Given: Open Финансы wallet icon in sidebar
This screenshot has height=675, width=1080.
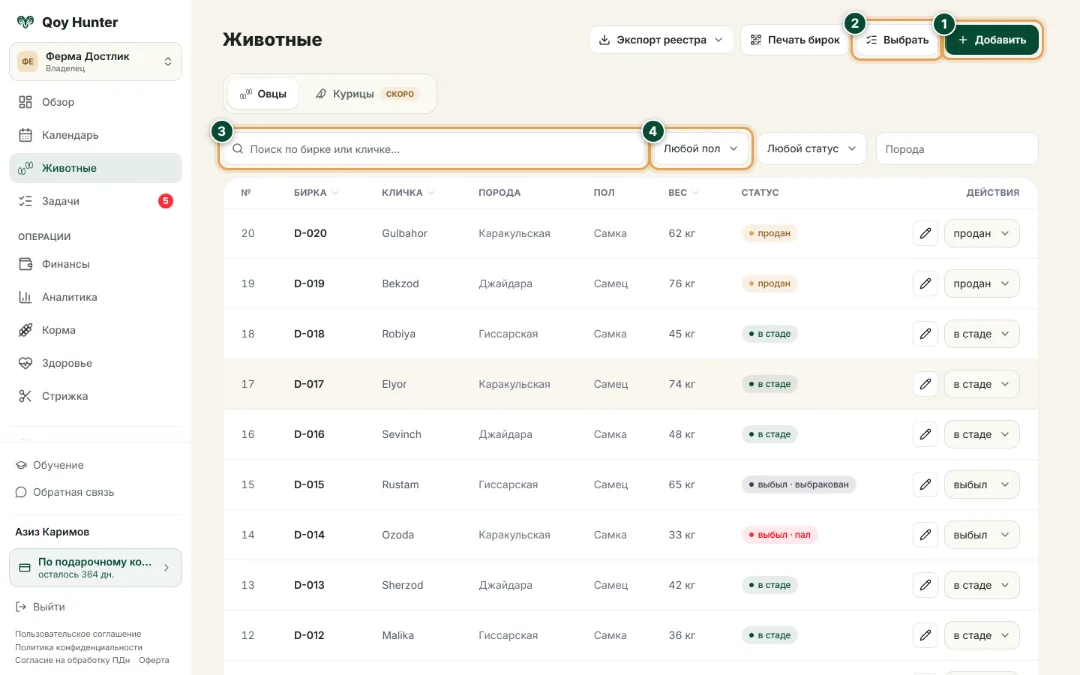Looking at the screenshot, I should click(25, 264).
